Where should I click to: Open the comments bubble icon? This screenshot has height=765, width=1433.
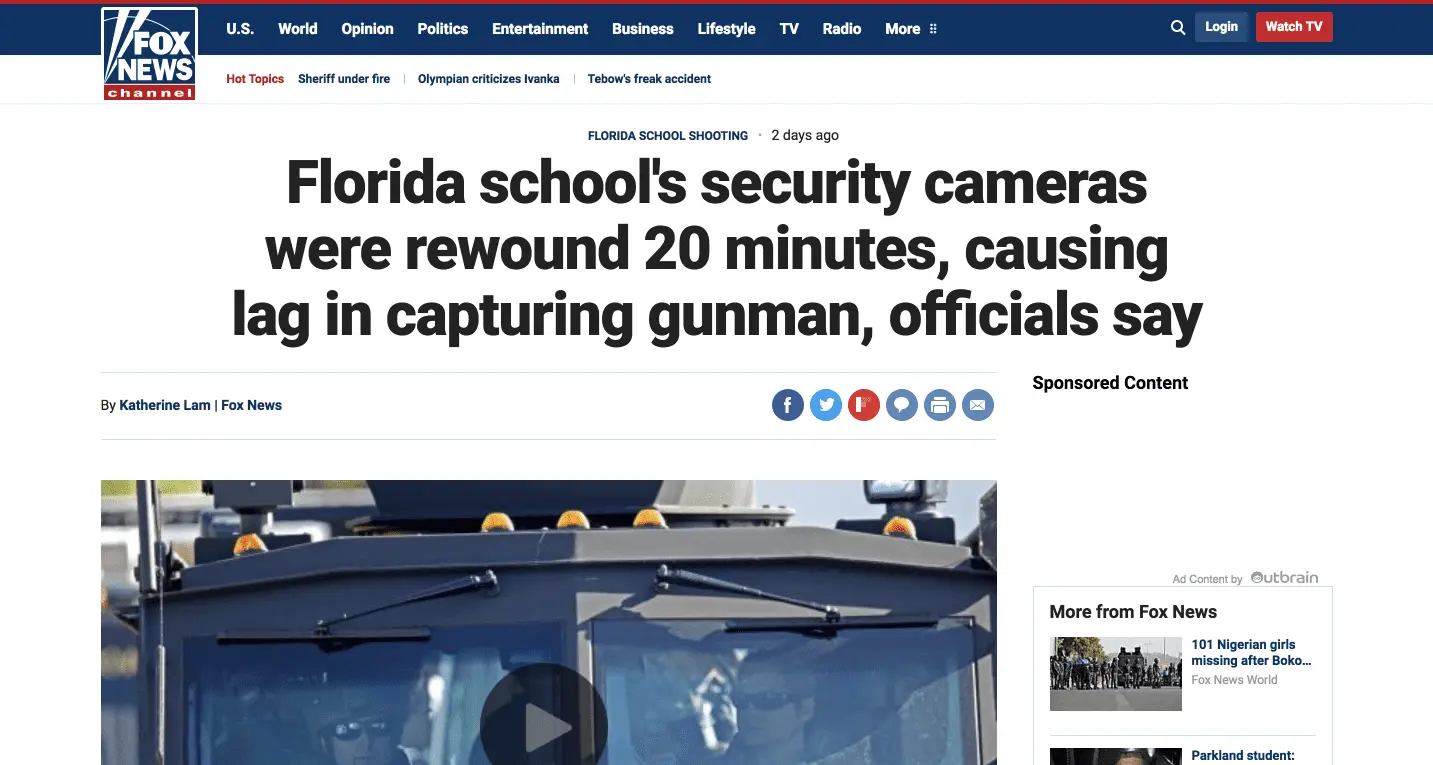(x=902, y=405)
